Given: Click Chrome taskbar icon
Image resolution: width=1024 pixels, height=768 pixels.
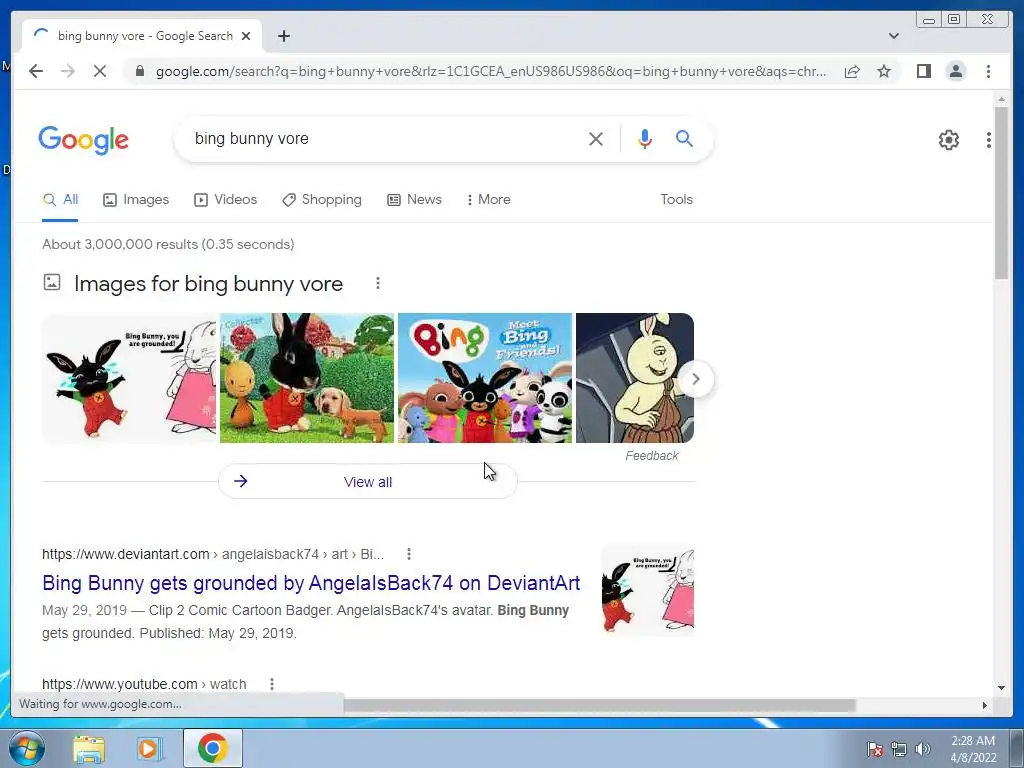Looking at the screenshot, I should tap(213, 748).
